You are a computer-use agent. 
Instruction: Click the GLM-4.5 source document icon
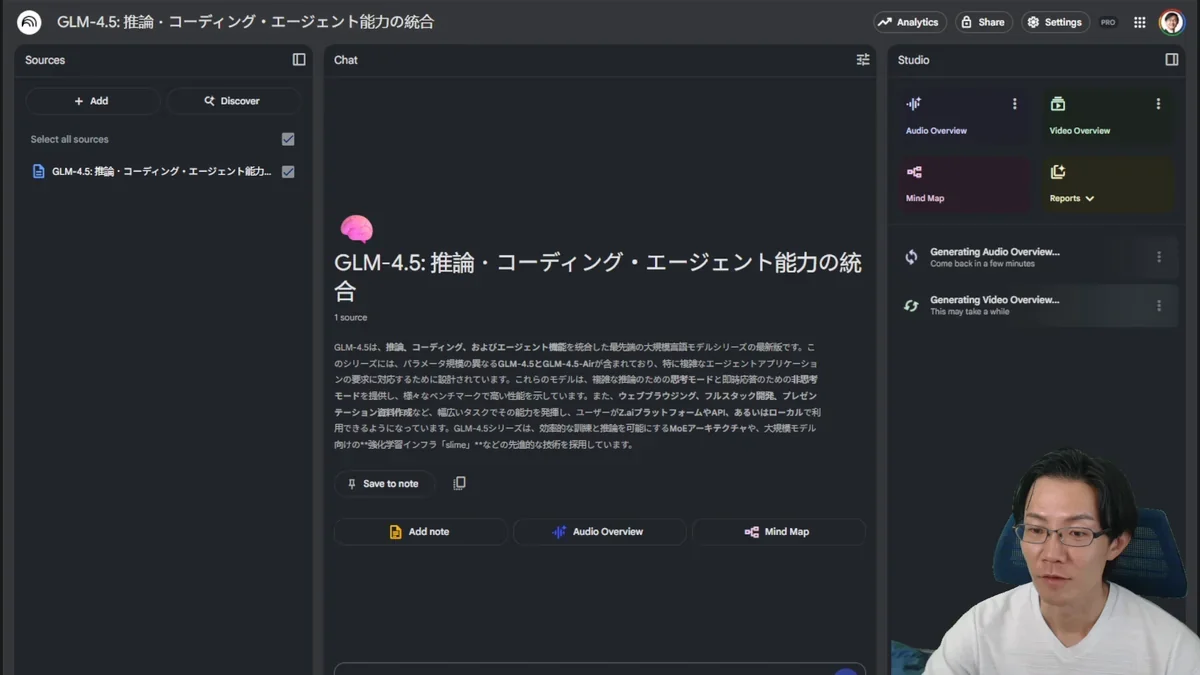click(x=39, y=172)
